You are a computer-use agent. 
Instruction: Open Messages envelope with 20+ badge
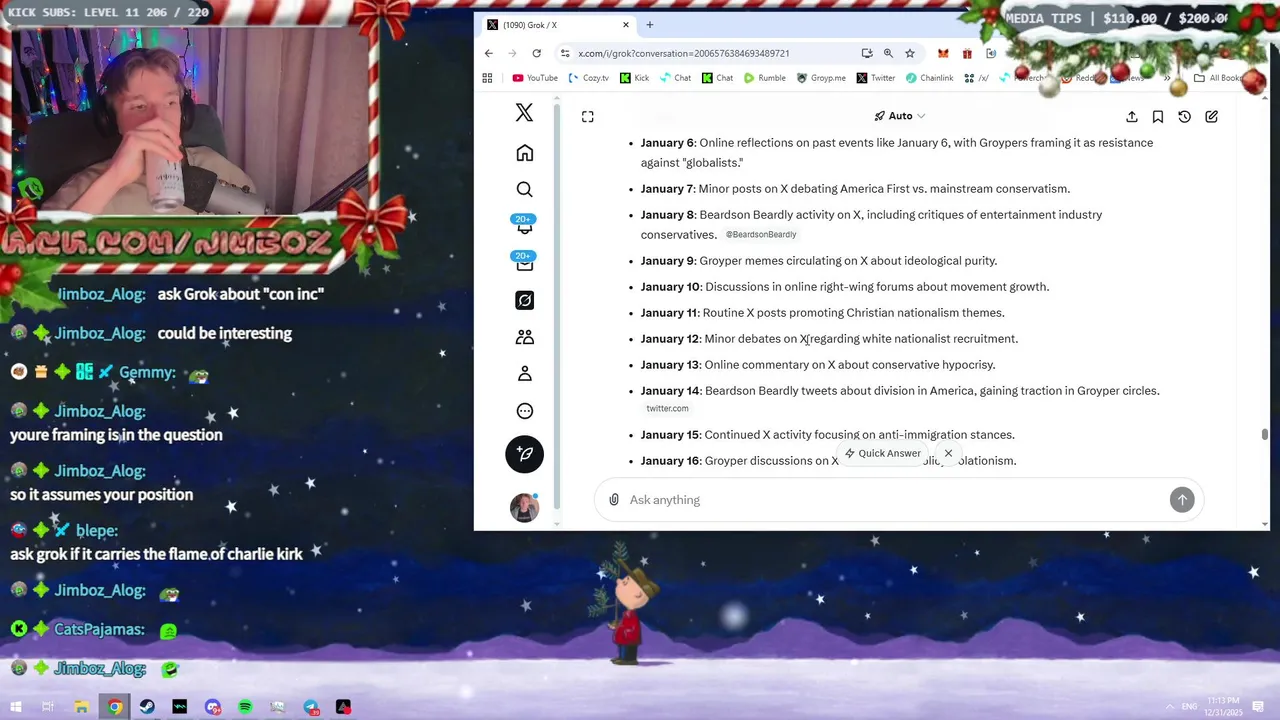(x=524, y=262)
